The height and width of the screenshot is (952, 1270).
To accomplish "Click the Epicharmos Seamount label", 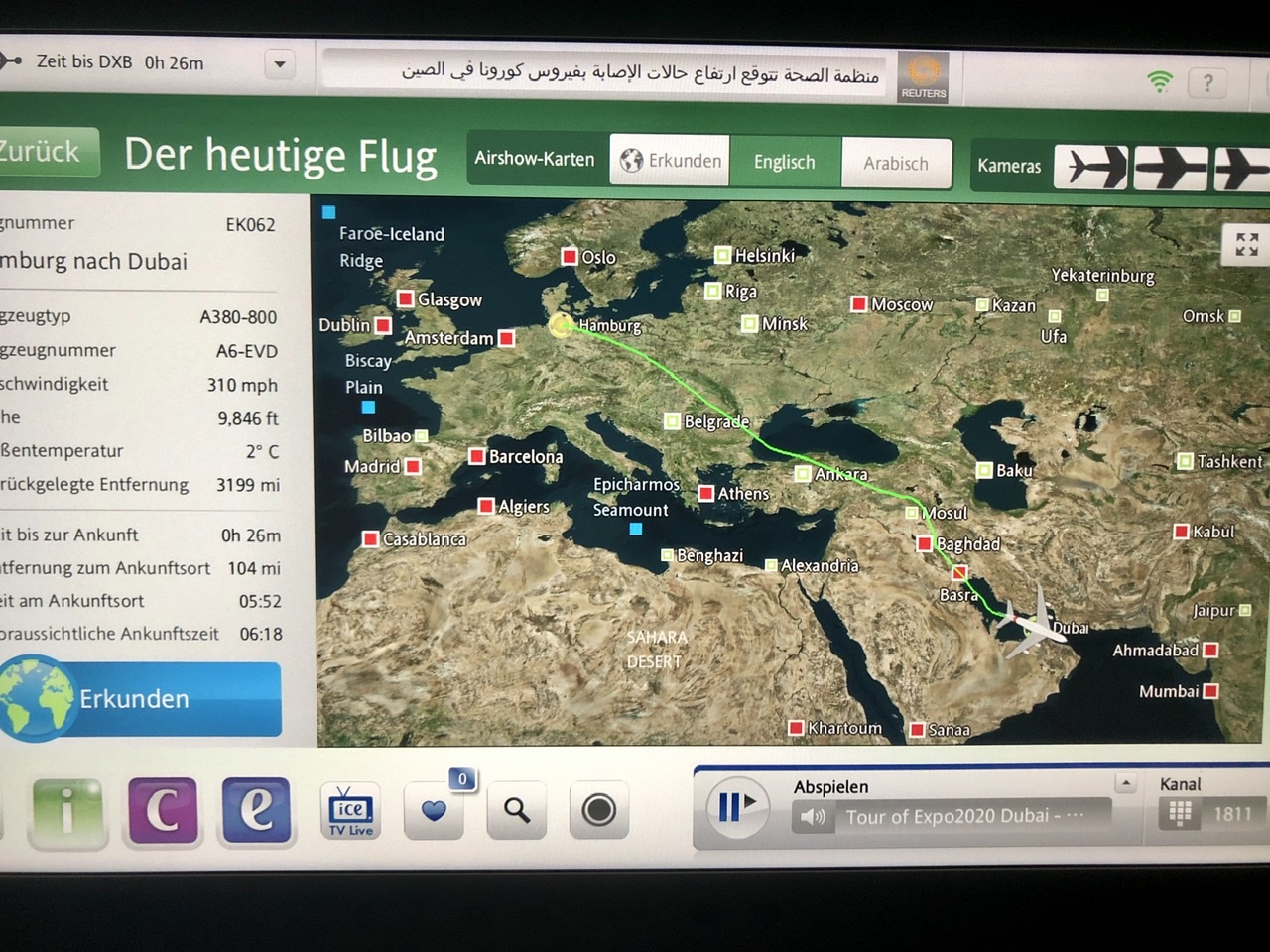I will tap(636, 497).
